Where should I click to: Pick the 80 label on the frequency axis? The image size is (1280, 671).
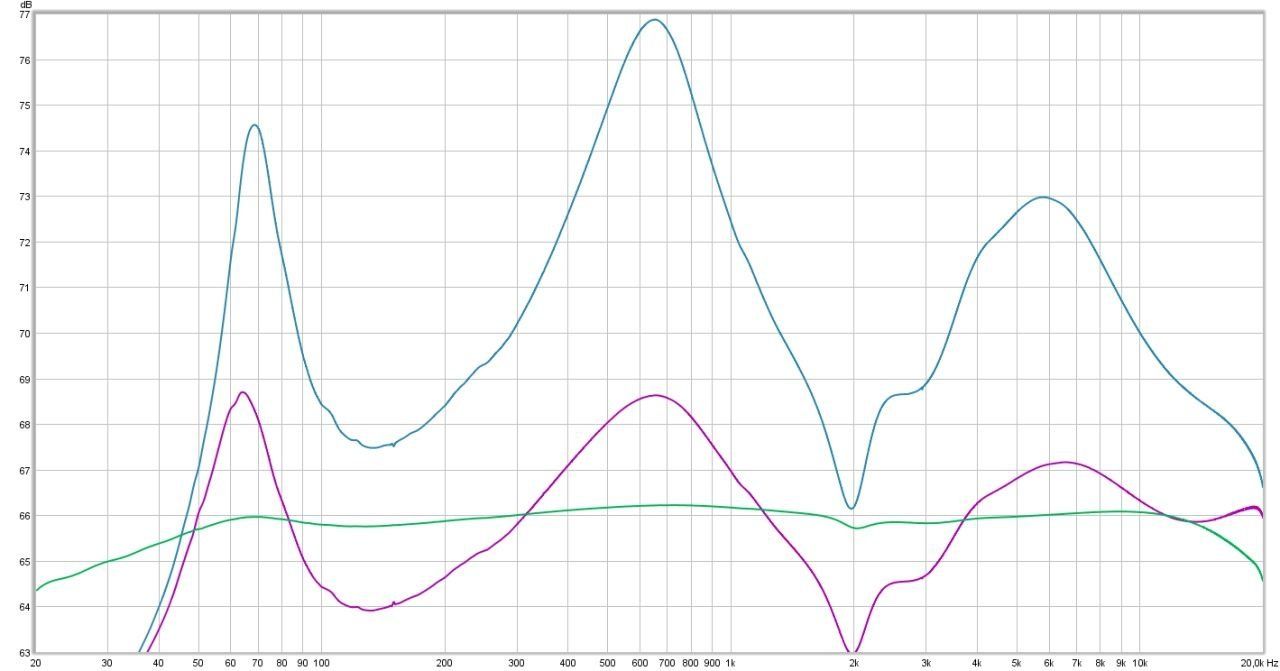[282, 663]
